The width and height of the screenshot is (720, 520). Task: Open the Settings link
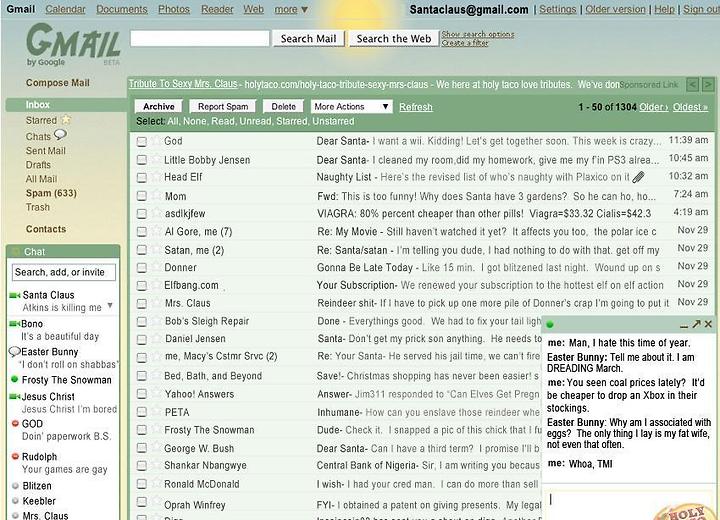(557, 9)
